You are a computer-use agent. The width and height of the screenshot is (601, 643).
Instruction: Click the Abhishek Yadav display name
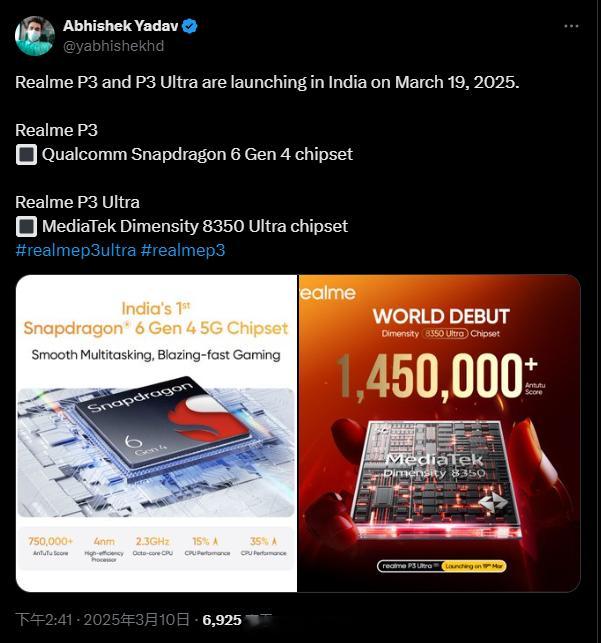[121, 26]
